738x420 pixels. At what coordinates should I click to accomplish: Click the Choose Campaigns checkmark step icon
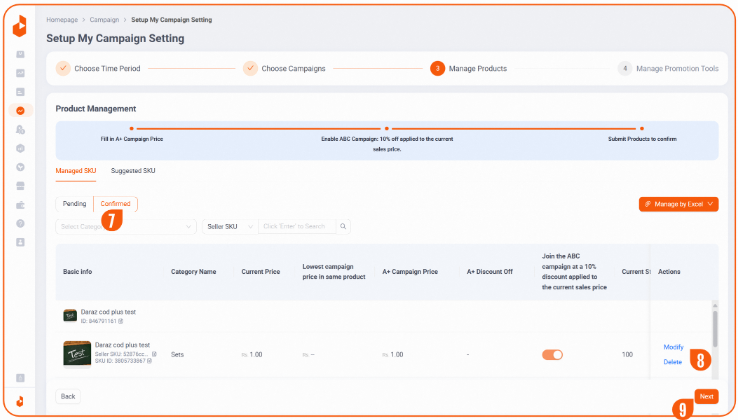coord(250,69)
